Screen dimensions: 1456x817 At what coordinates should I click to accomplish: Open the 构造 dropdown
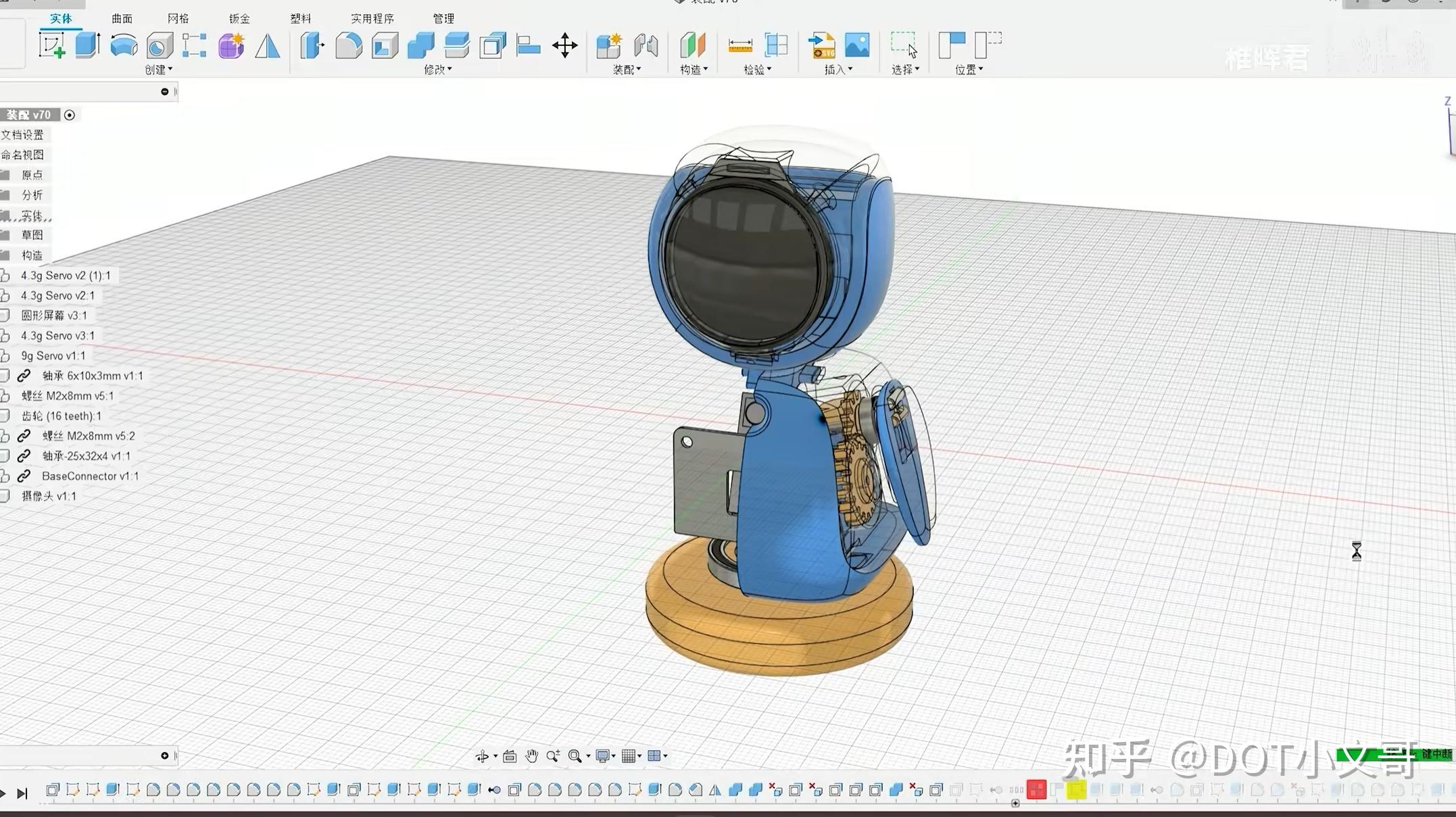[x=694, y=70]
